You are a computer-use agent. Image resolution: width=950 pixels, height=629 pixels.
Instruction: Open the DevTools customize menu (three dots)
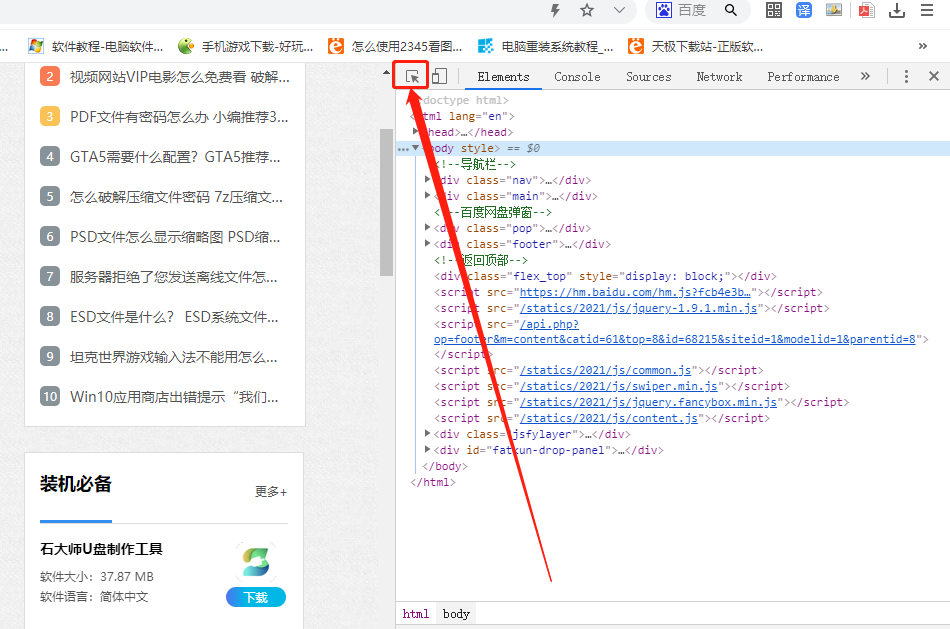[x=906, y=75]
